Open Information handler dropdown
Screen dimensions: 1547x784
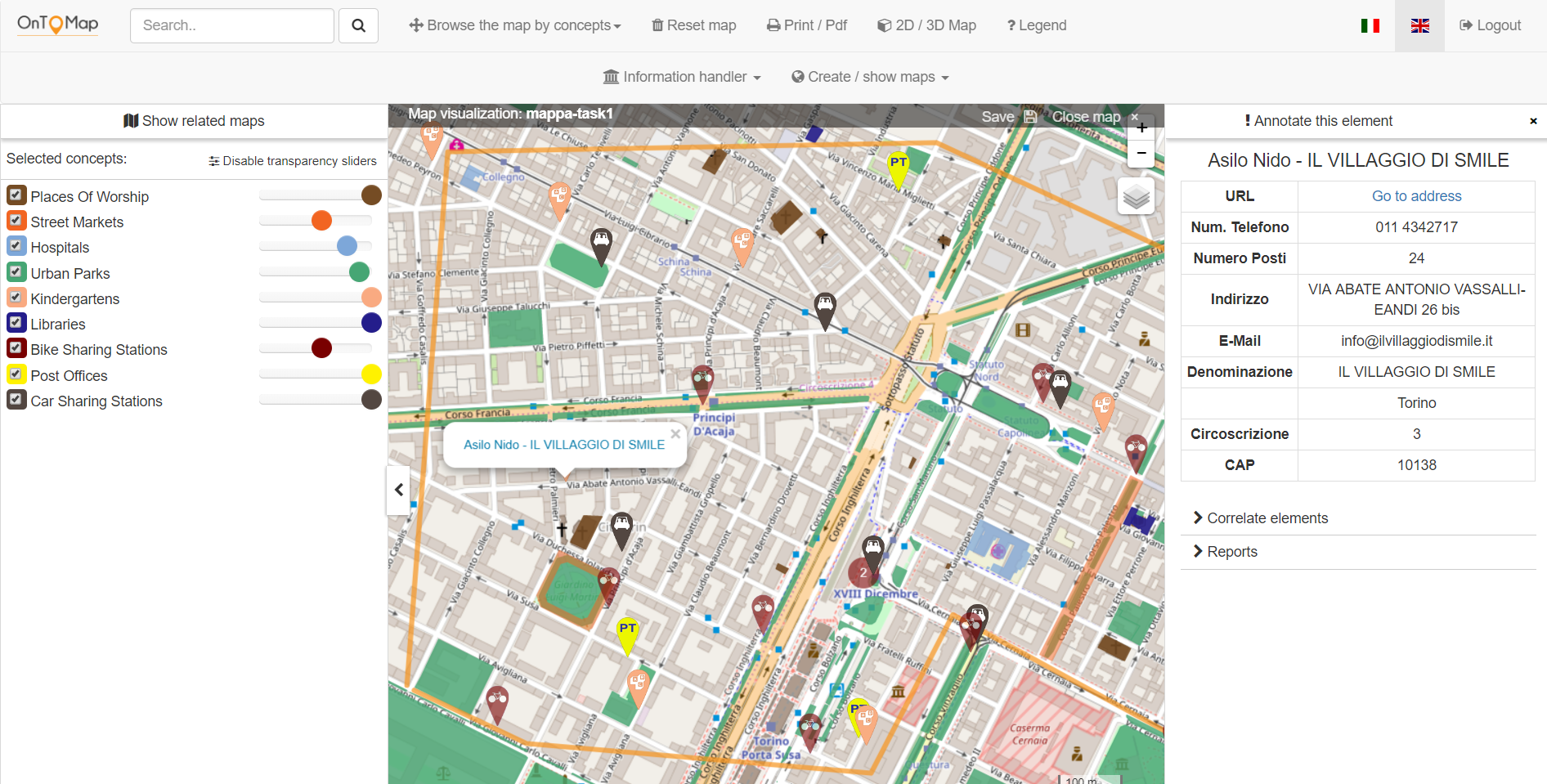click(682, 77)
